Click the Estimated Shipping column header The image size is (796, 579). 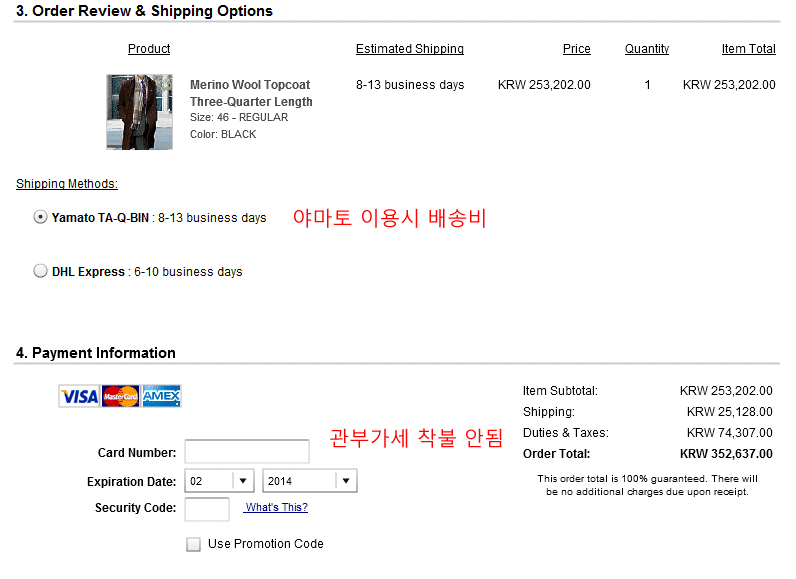tap(410, 49)
